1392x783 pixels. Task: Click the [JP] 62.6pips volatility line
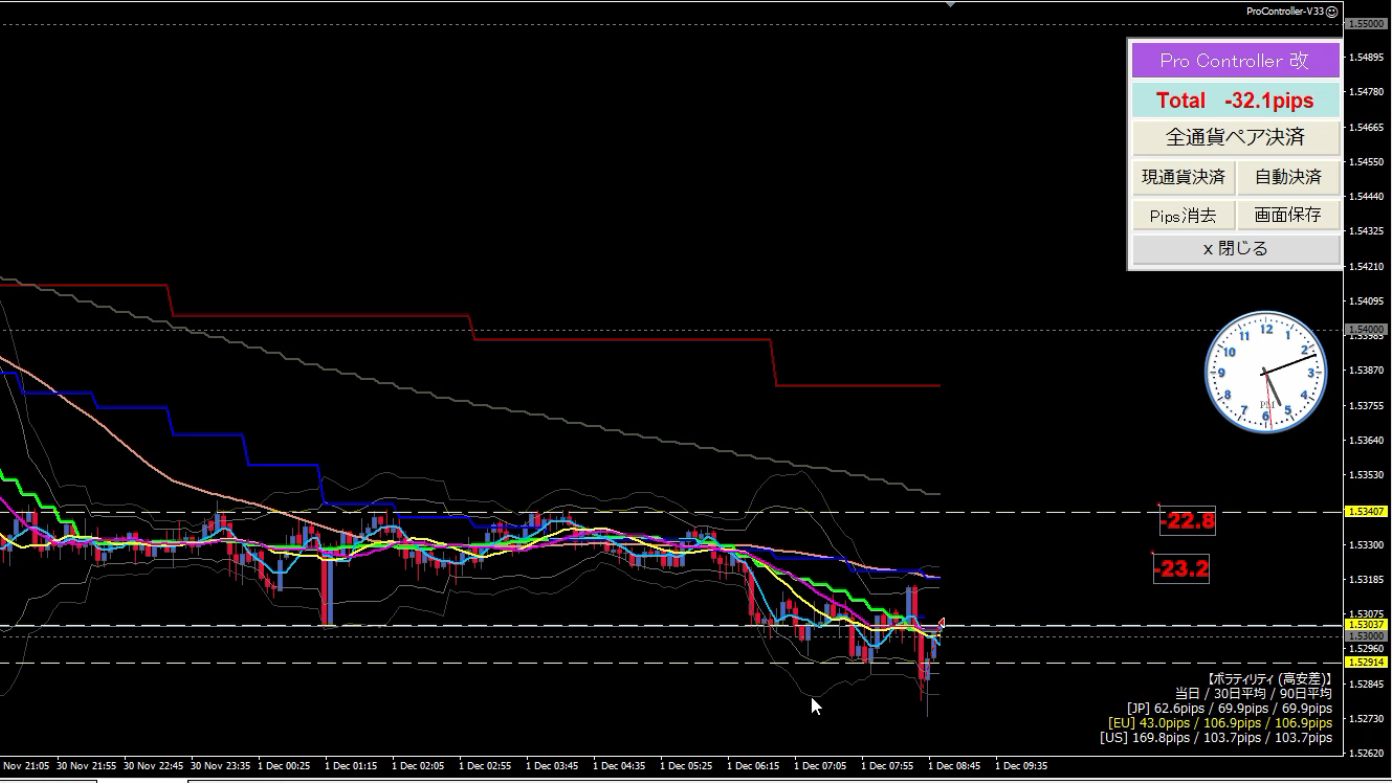(1230, 708)
